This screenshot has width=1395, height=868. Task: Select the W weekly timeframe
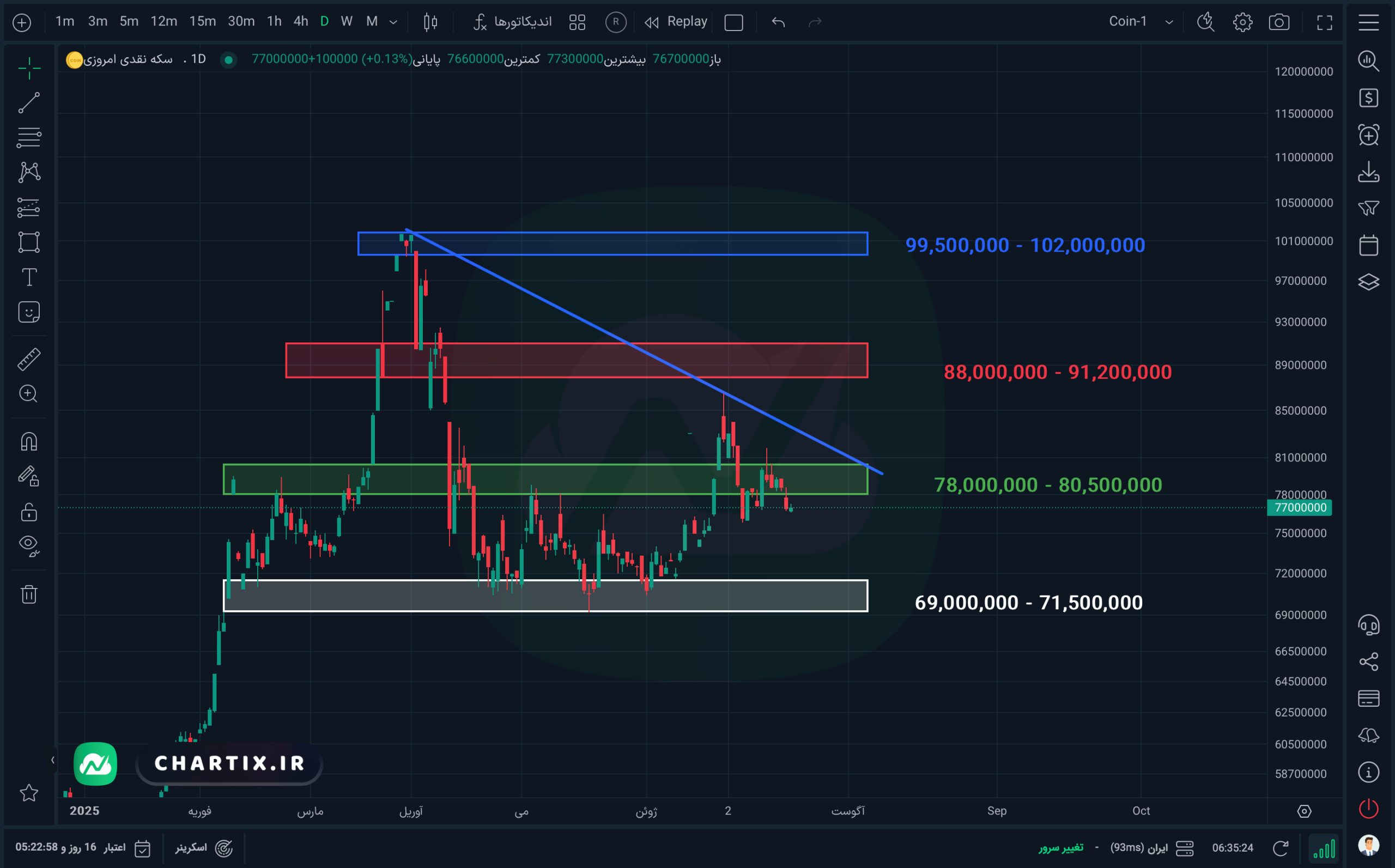pyautogui.click(x=346, y=22)
